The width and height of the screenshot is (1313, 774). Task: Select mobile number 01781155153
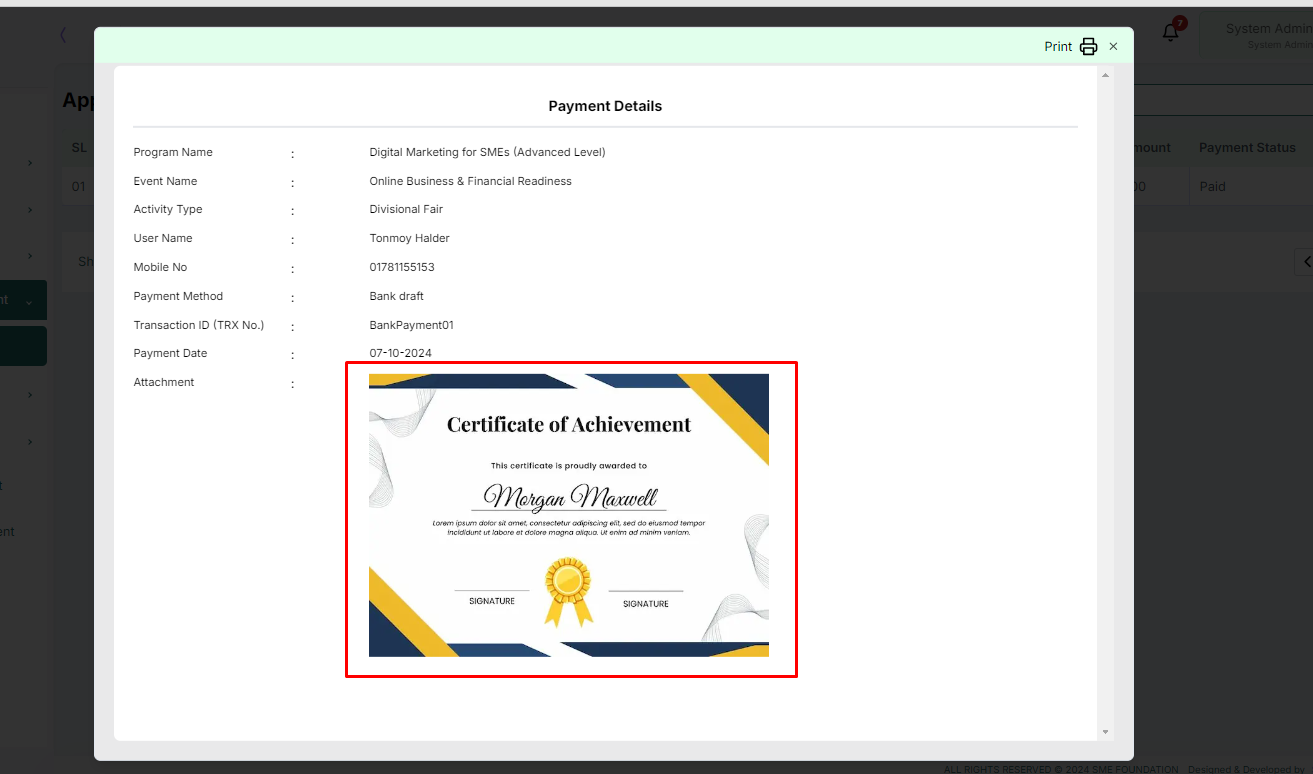point(402,267)
